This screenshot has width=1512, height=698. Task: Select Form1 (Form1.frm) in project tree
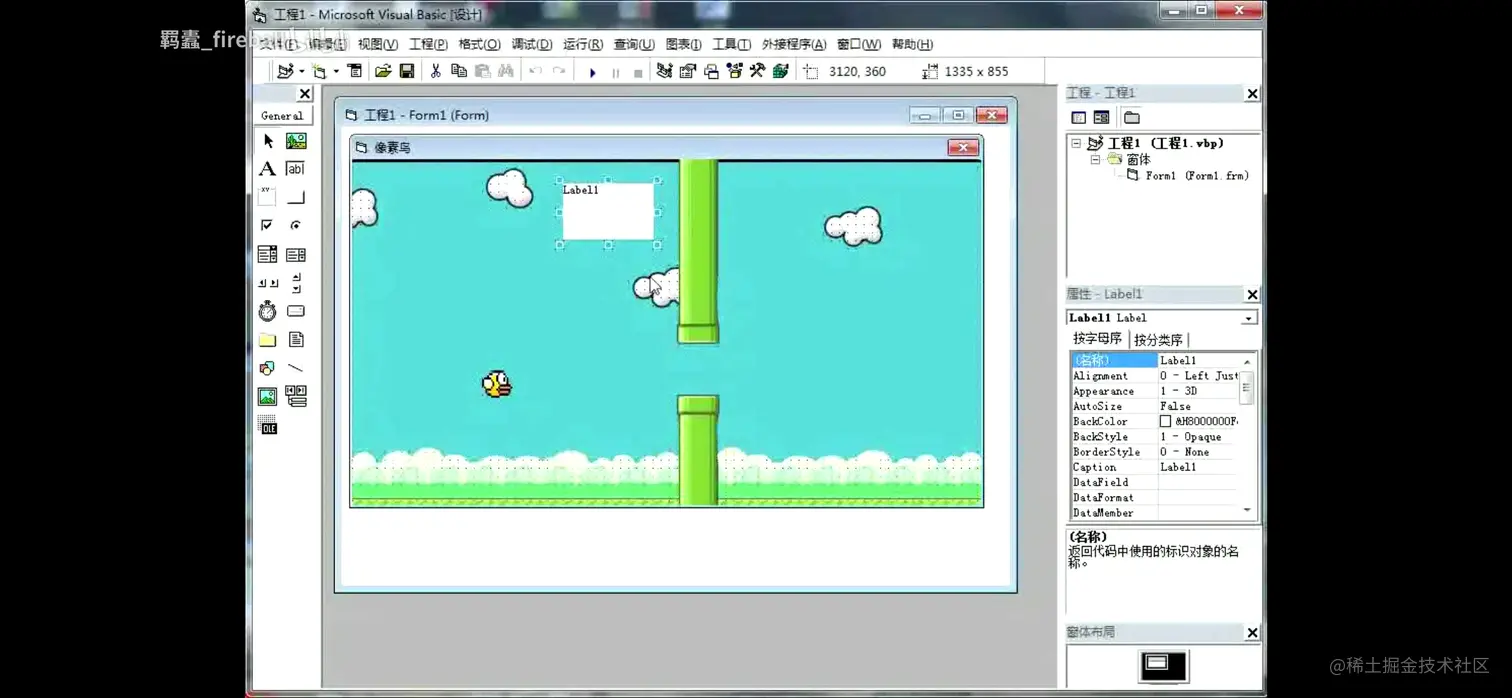(1197, 176)
